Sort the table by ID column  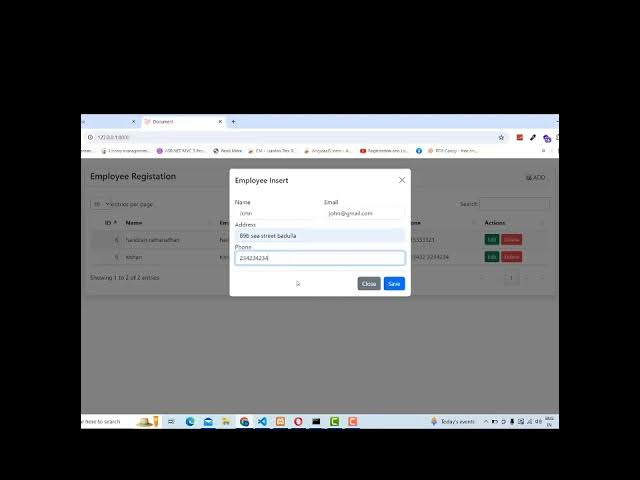point(110,223)
